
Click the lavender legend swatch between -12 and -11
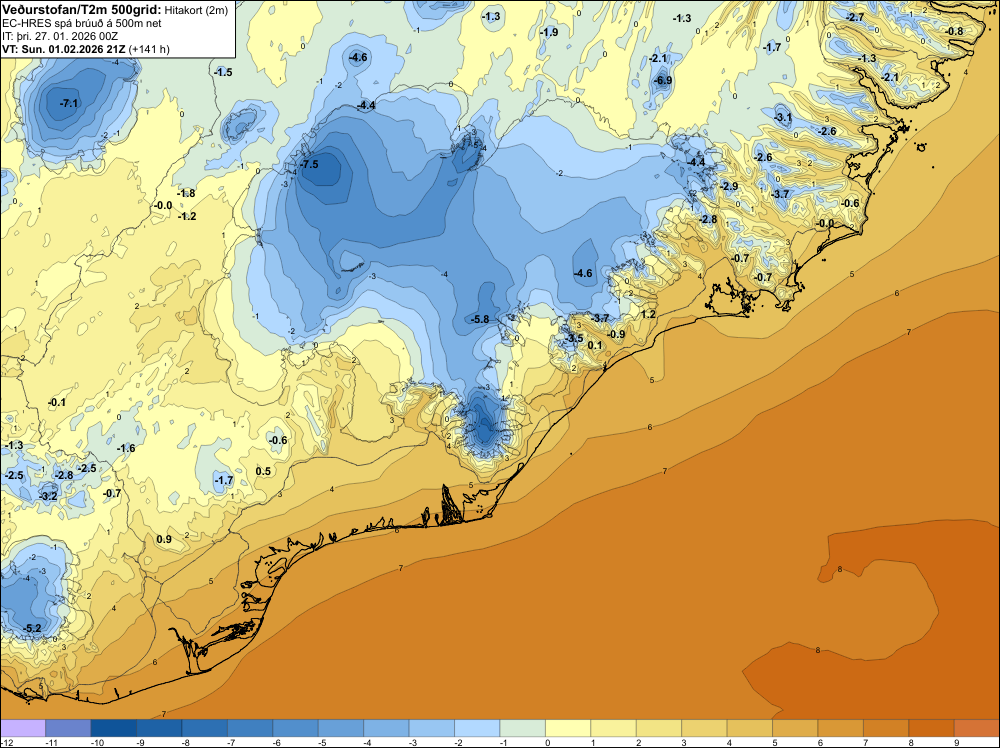[23, 728]
